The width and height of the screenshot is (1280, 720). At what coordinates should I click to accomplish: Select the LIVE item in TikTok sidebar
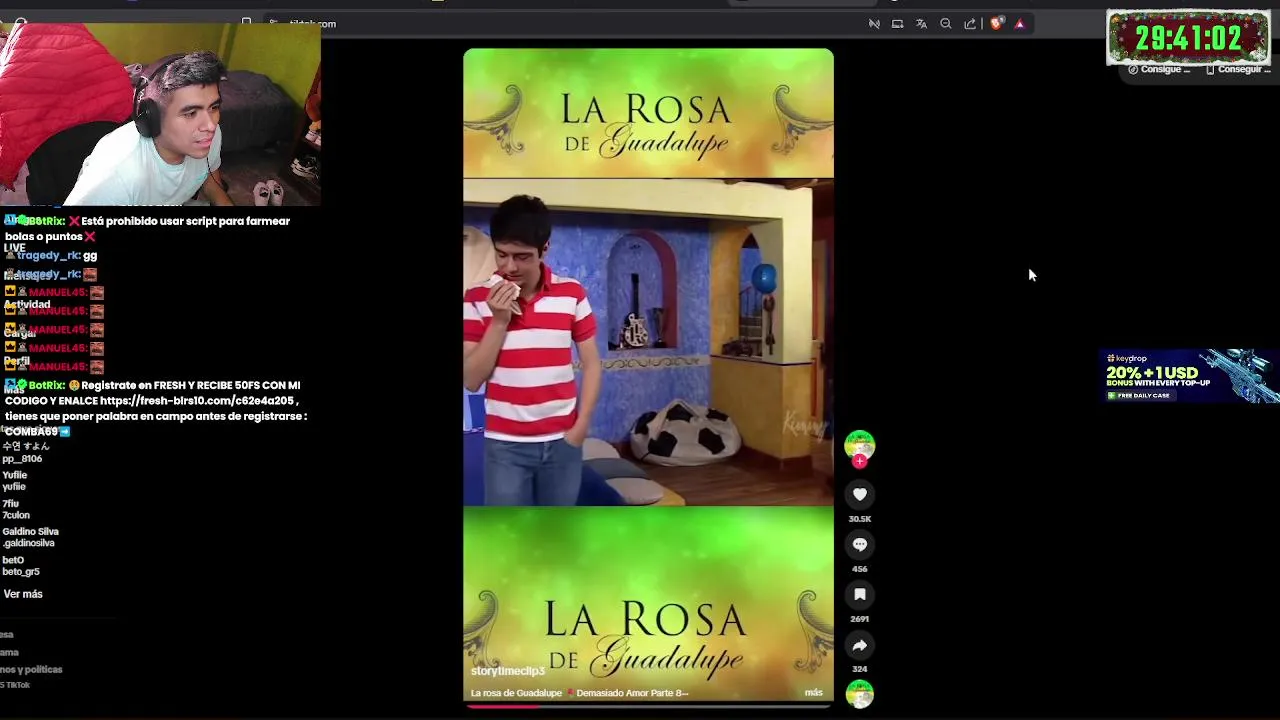(x=14, y=248)
